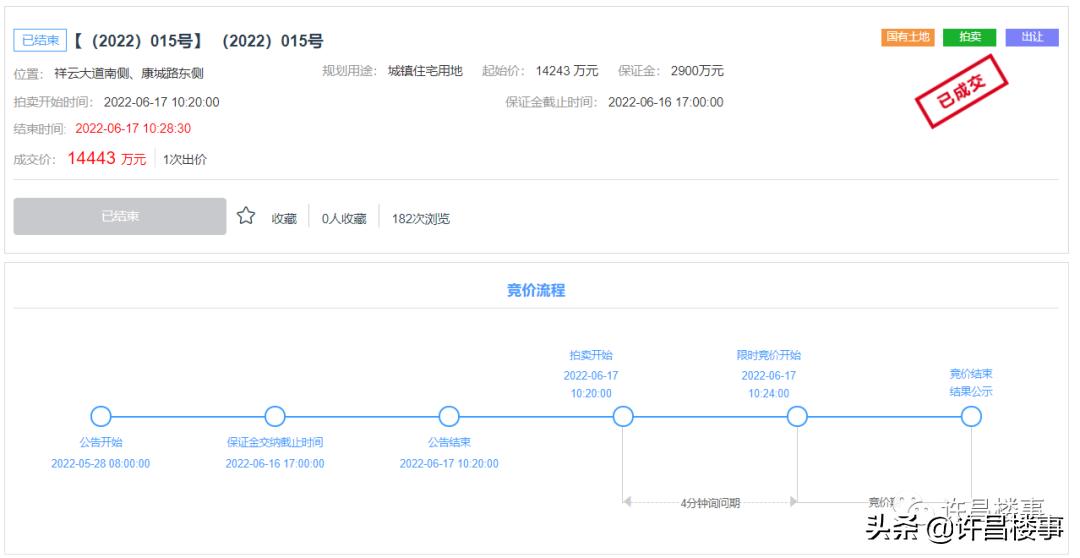Click the 竞价流程 section heading
The image size is (1080, 558).
click(x=536, y=290)
